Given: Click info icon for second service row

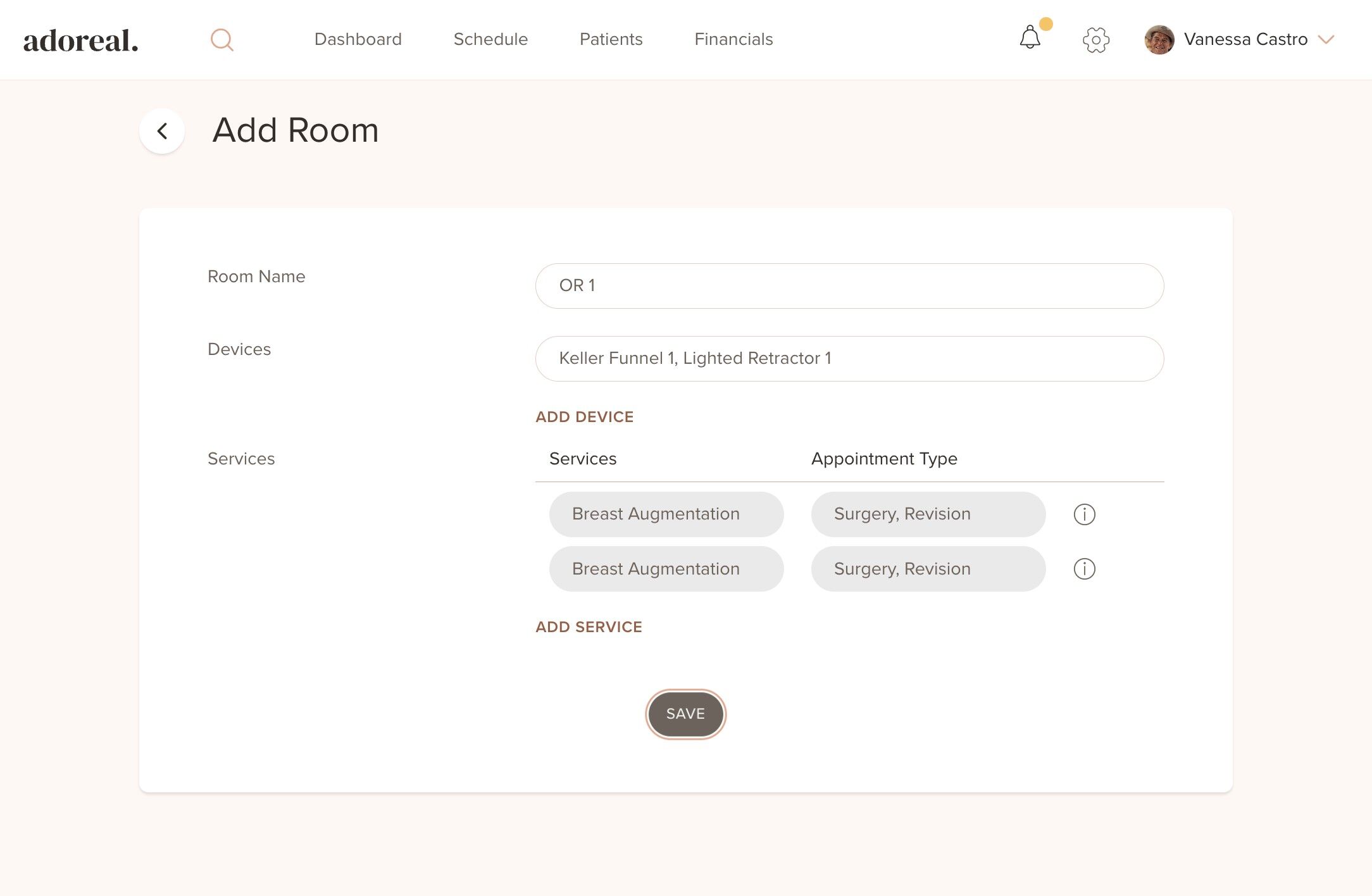Looking at the screenshot, I should [x=1084, y=569].
